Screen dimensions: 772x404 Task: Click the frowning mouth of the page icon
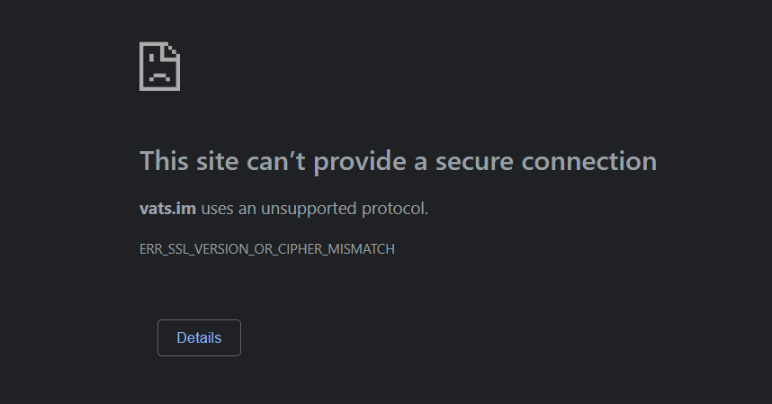point(157,78)
